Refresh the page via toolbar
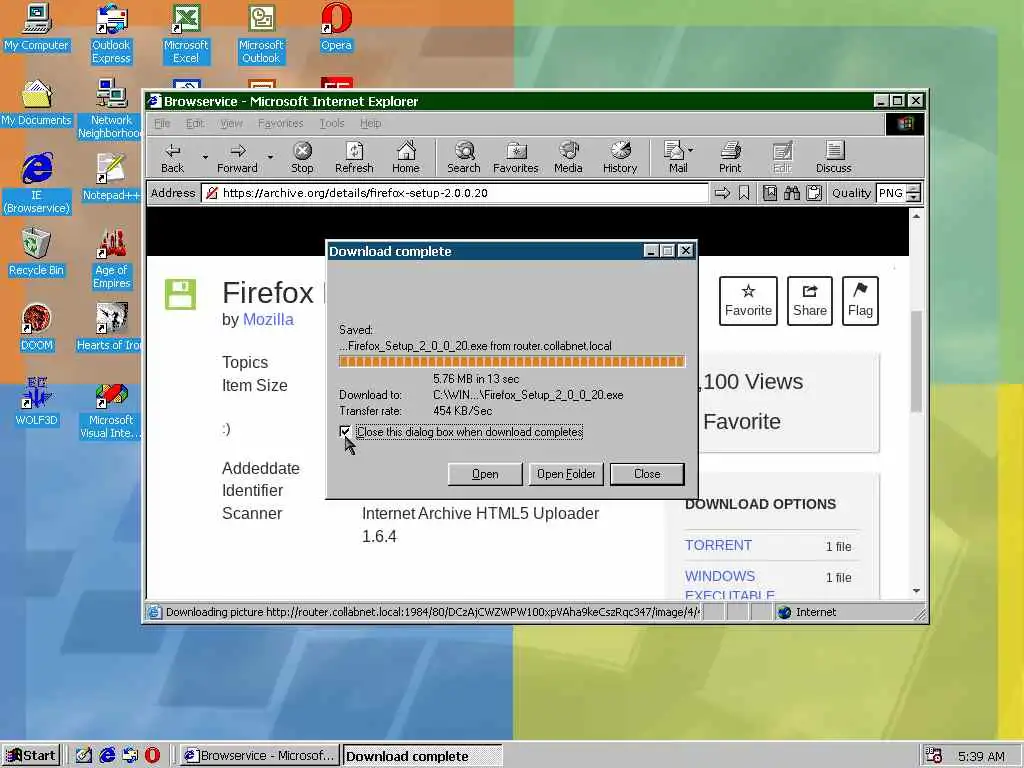Screen dimensions: 1024x768 click(x=354, y=157)
